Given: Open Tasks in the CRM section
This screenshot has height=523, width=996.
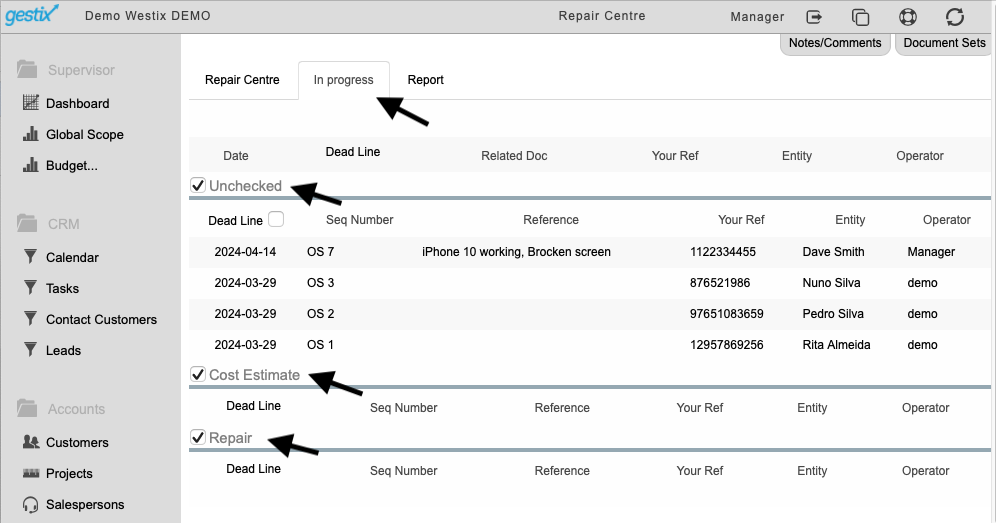Looking at the screenshot, I should 62,289.
